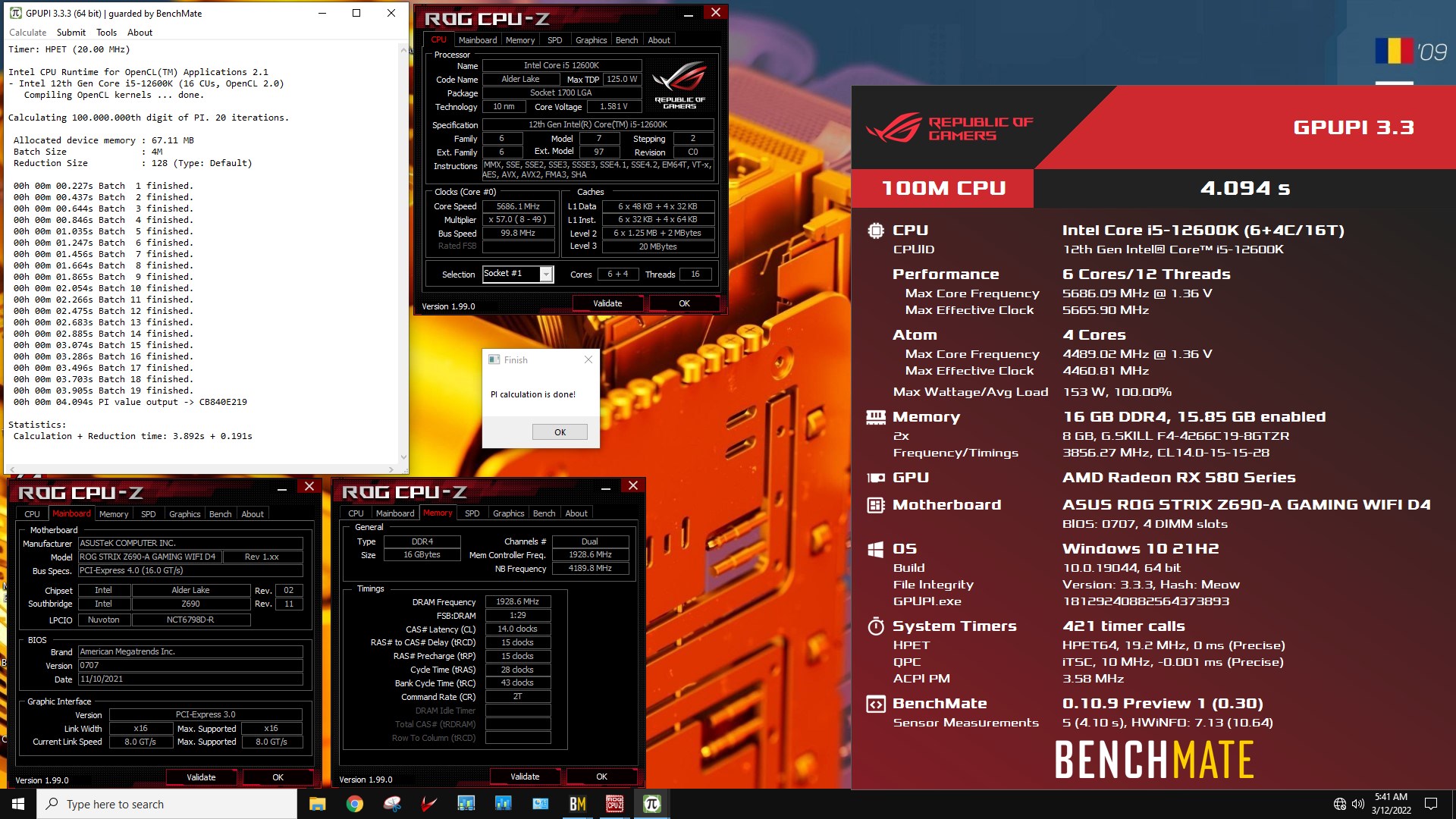Select Memory tab in bottom-left CPU-Z window
Image resolution: width=1456 pixels, height=819 pixels.
click(114, 514)
